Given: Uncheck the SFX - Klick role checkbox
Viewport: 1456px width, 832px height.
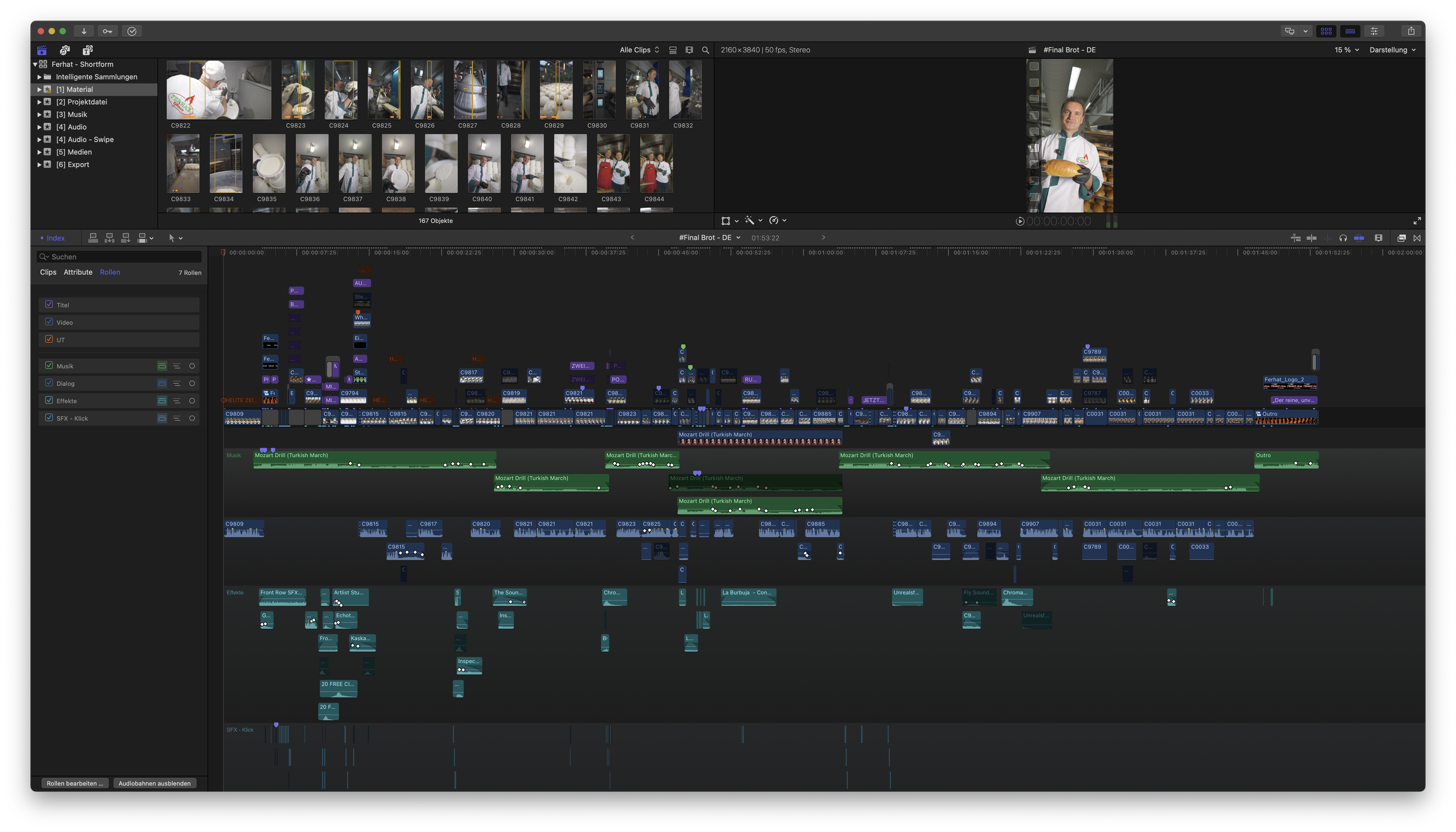Looking at the screenshot, I should pos(49,418).
